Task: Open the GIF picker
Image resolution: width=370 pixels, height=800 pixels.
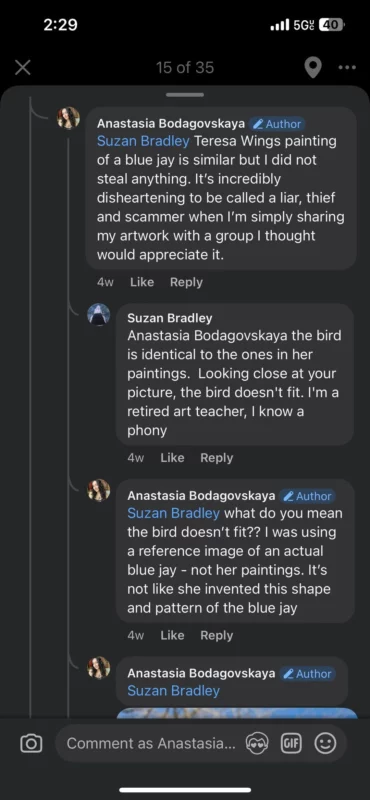Action: (290, 743)
